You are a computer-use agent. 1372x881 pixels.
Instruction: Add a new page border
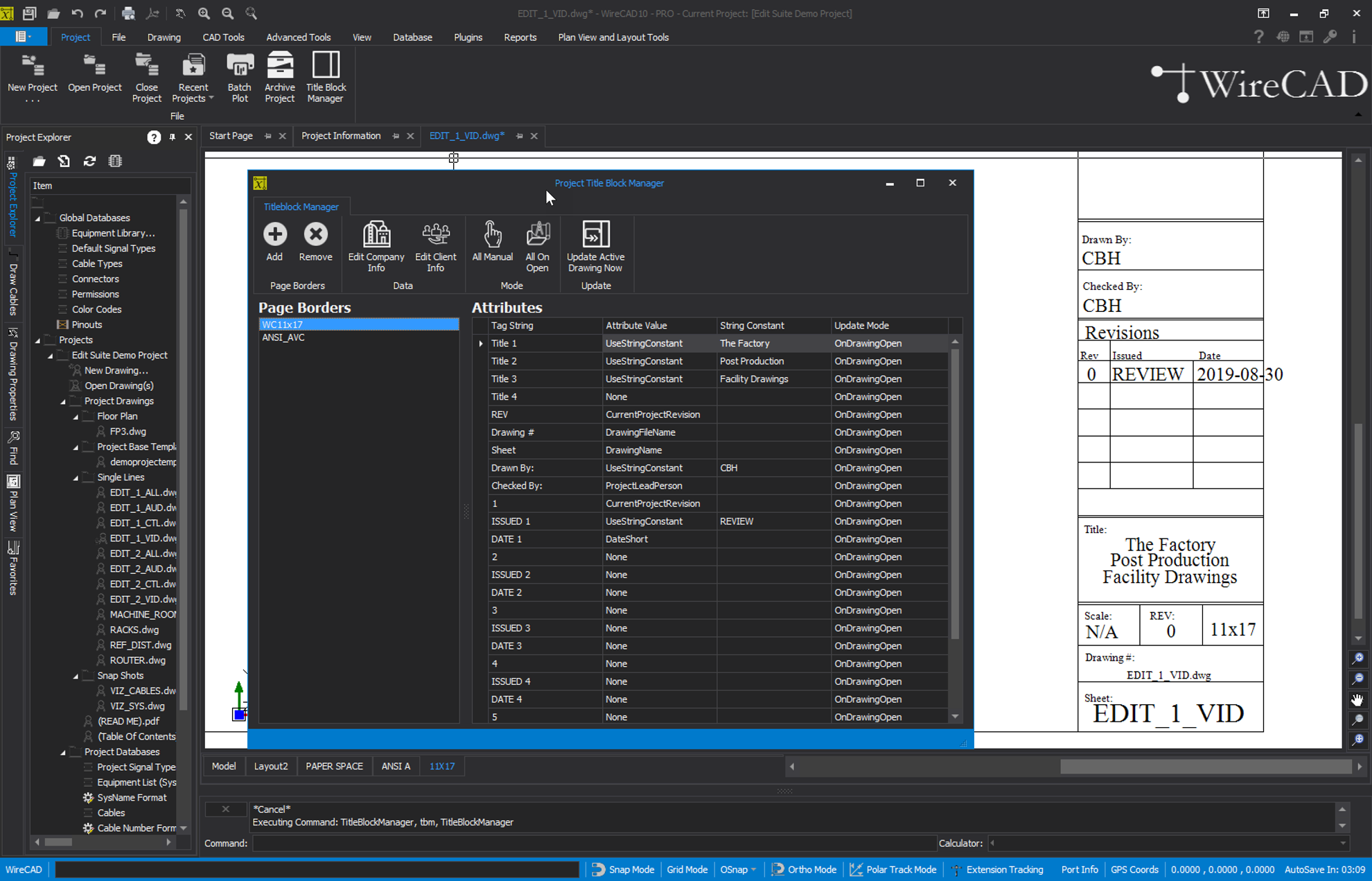point(274,242)
